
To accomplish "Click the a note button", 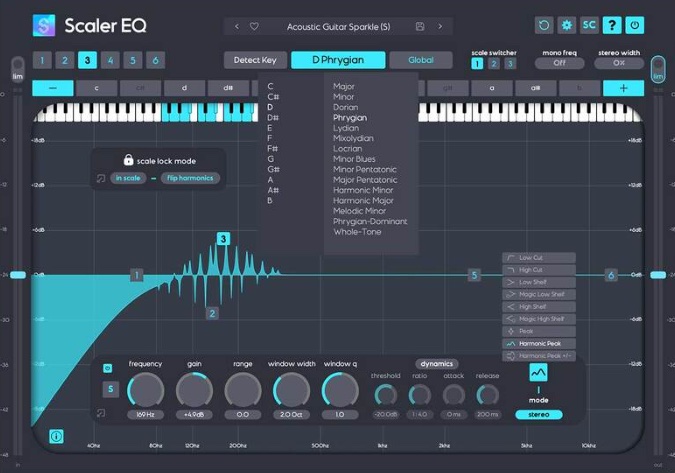I will tap(492, 88).
